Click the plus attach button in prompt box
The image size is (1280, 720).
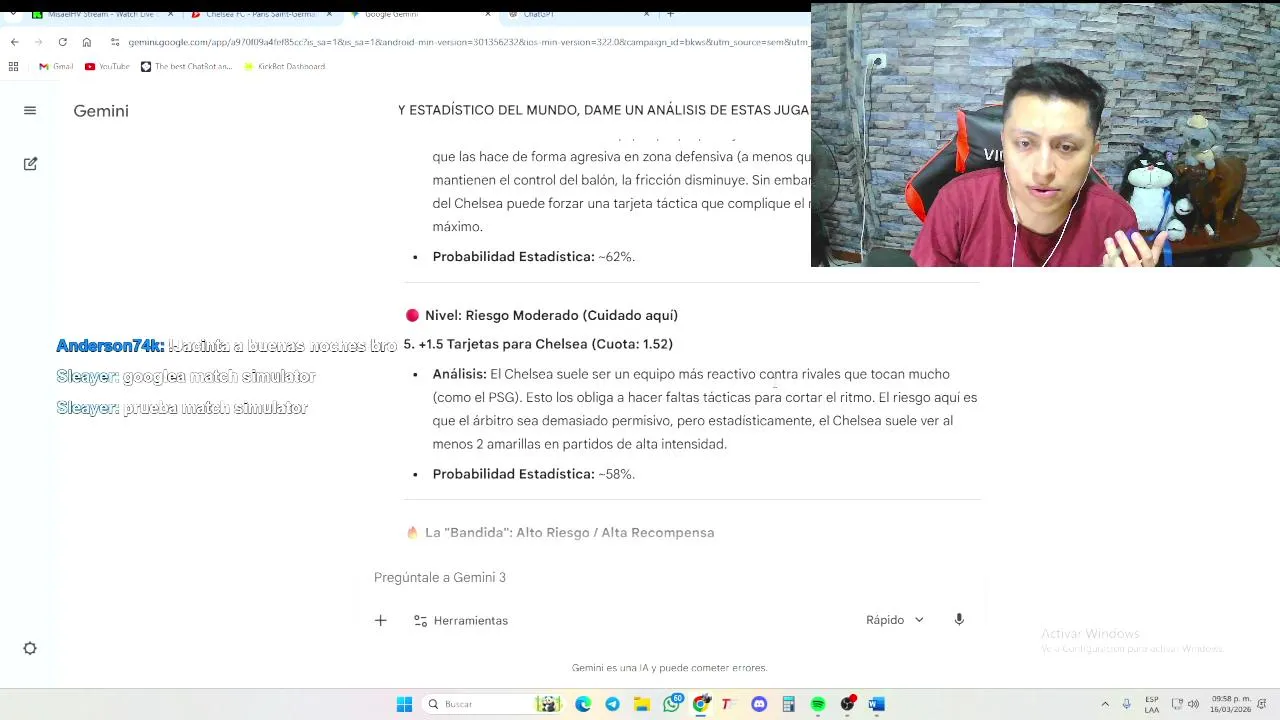tap(380, 620)
